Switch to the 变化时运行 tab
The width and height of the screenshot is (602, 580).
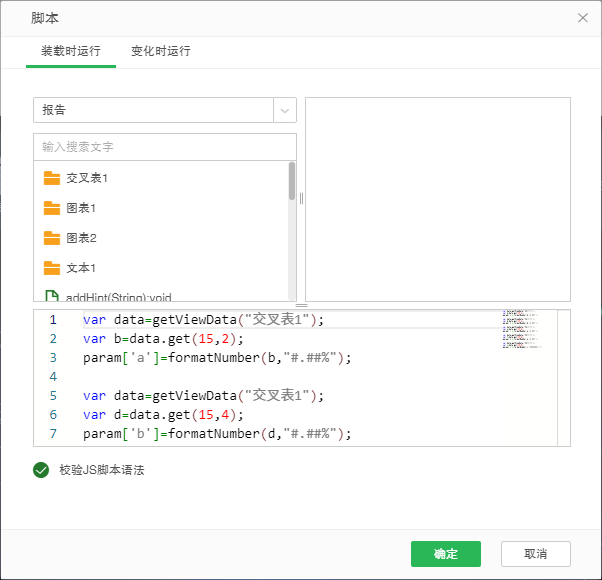161,51
